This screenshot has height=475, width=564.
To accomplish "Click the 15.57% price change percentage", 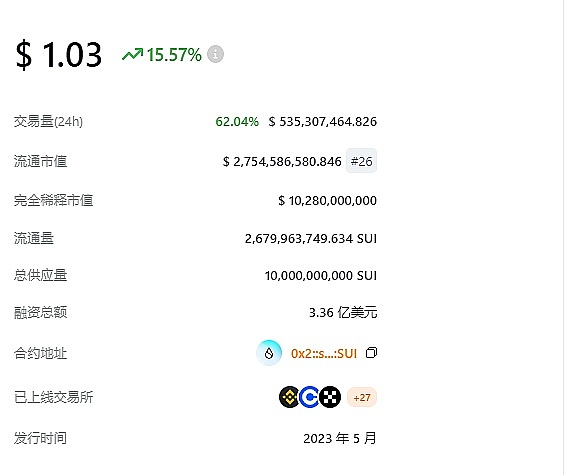I will (x=174, y=55).
